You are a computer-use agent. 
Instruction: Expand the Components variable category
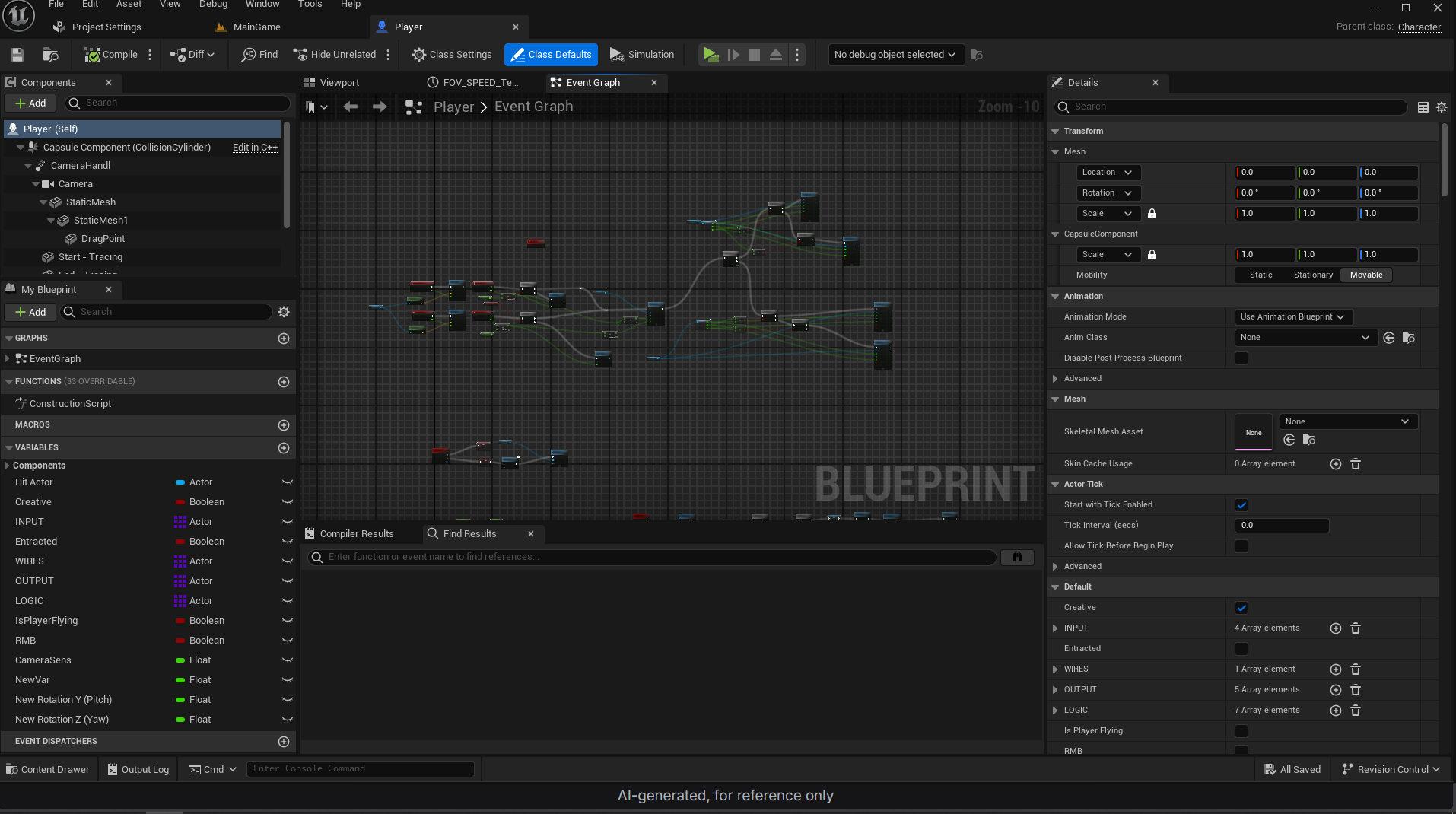pyautogui.click(x=7, y=466)
